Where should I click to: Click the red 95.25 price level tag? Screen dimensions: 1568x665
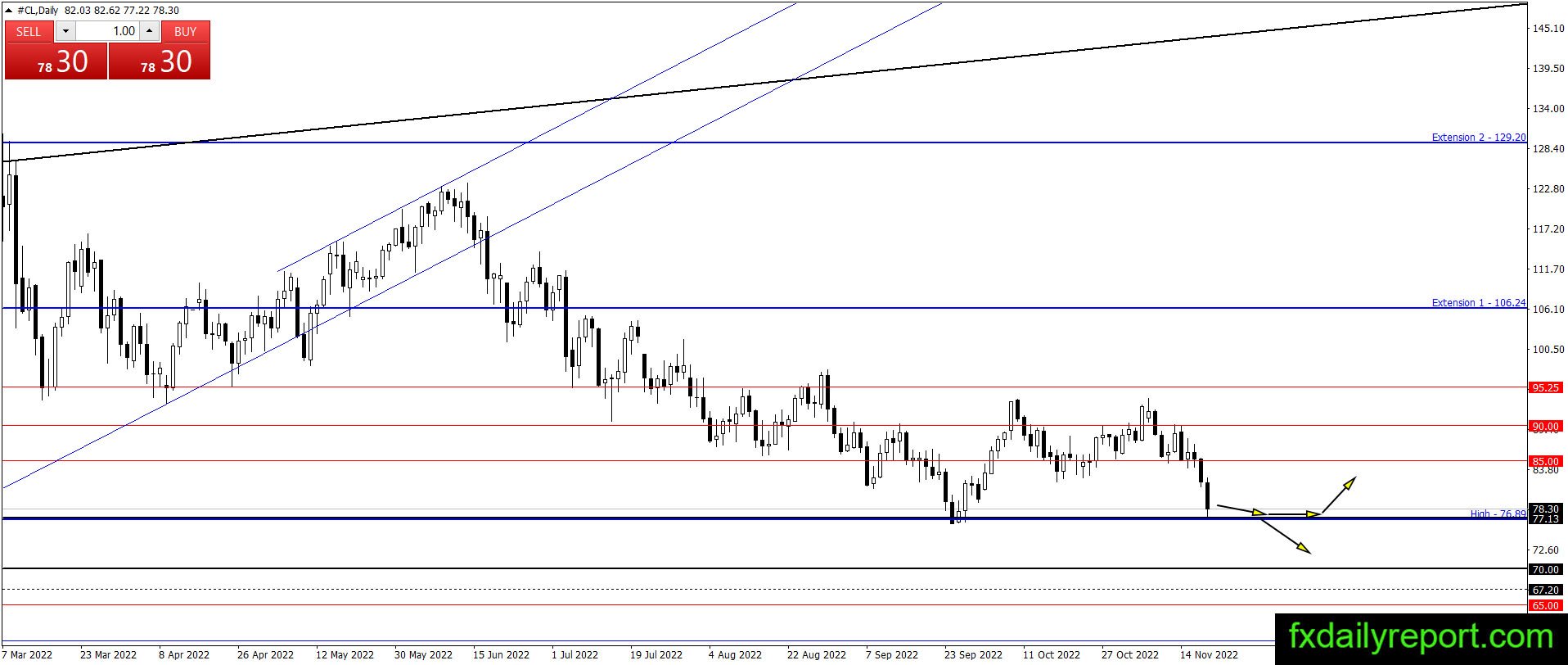(x=1545, y=387)
